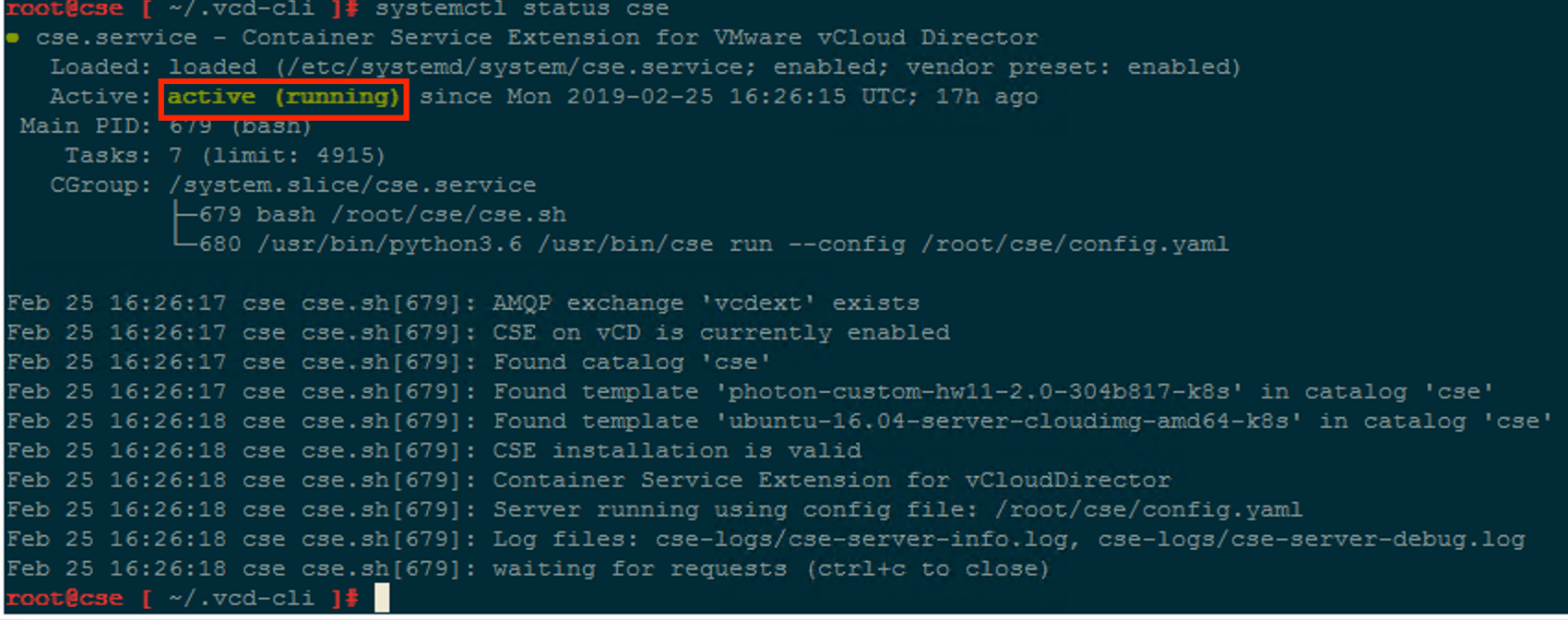Click the green service status dot
Viewport: 1568px width, 620px height.
[x=13, y=38]
